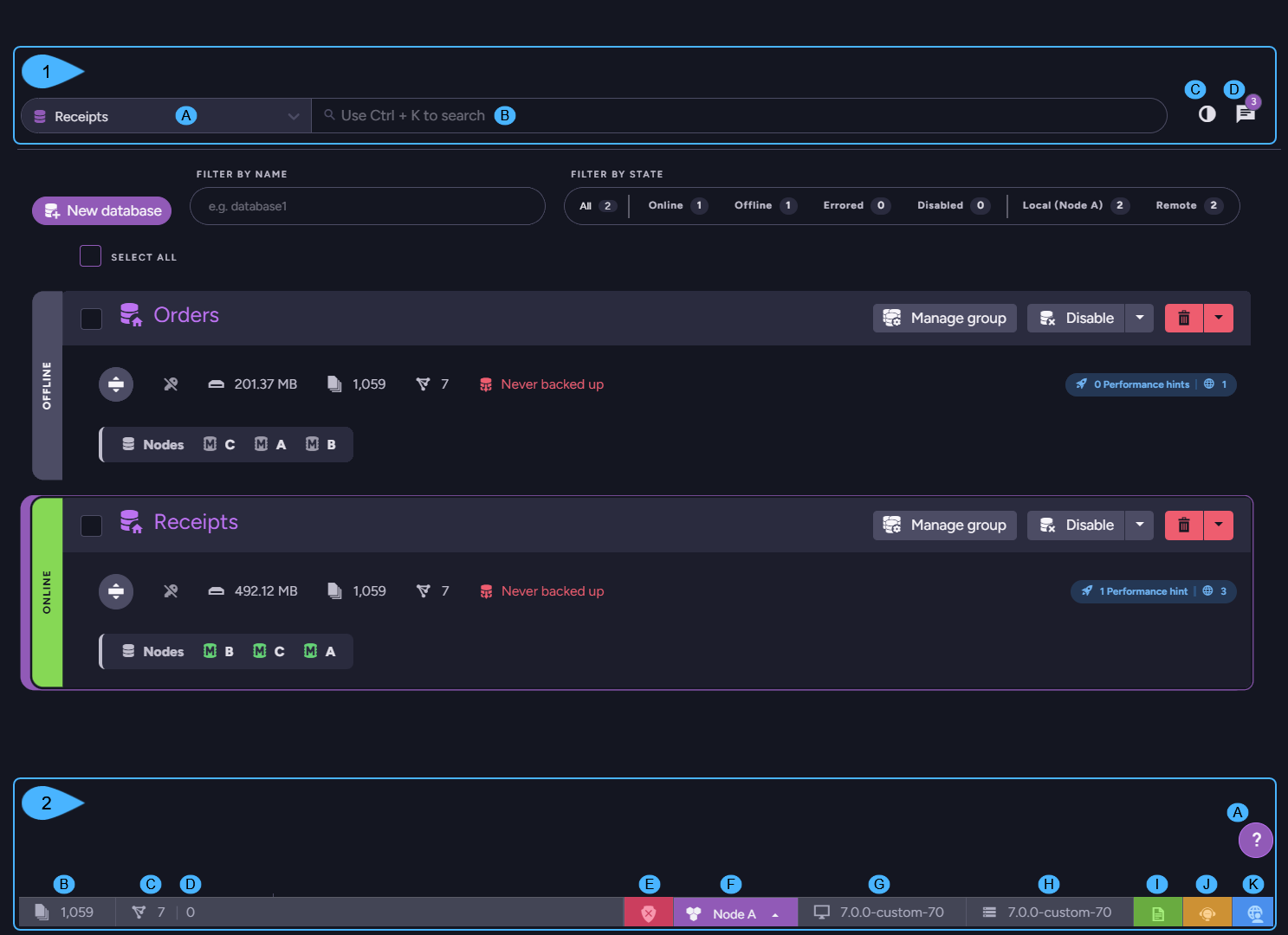The width and height of the screenshot is (1288, 935).
Task: Open the green license document icon in footer
Action: [x=1158, y=912]
